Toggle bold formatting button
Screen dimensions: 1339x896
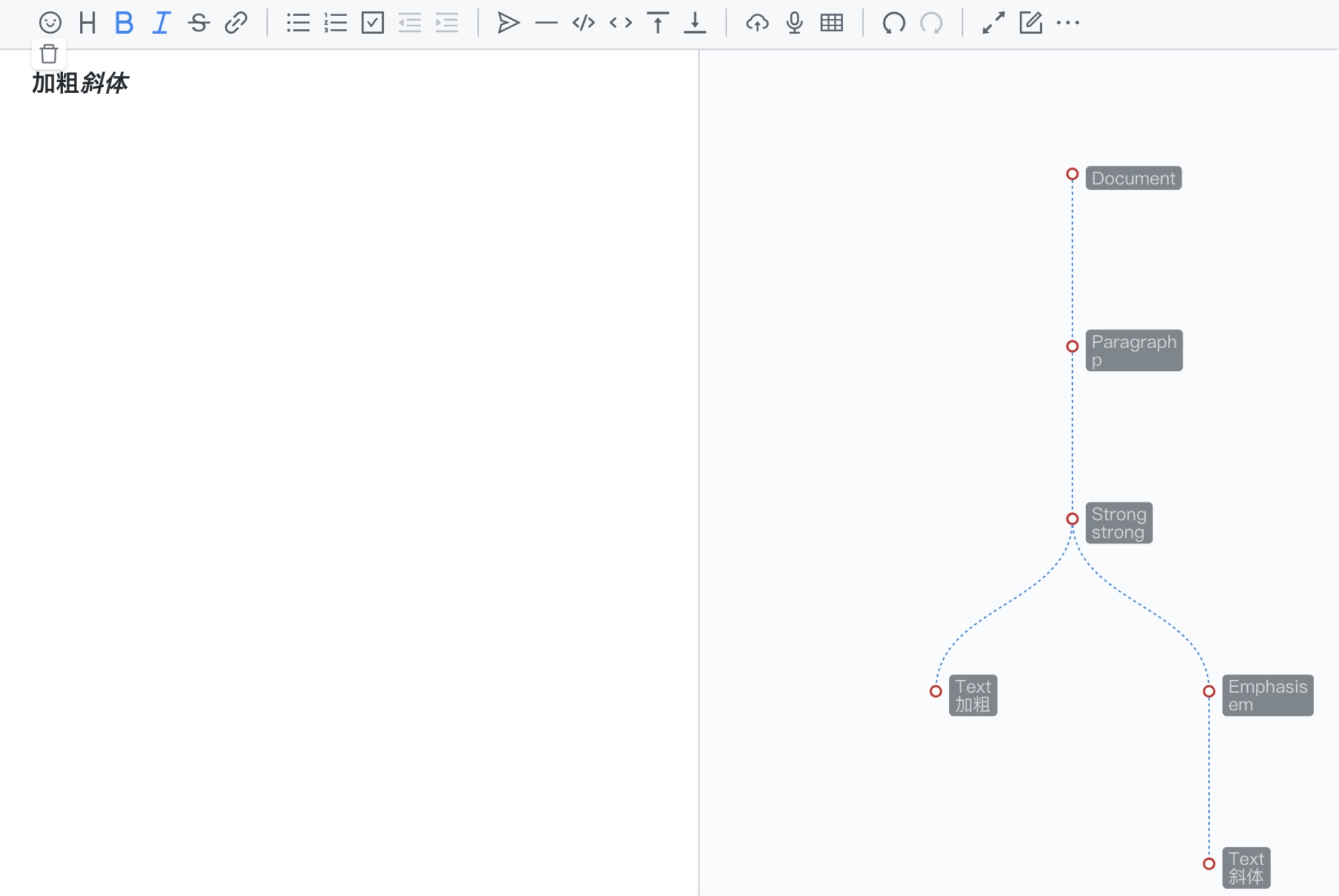pyautogui.click(x=124, y=23)
